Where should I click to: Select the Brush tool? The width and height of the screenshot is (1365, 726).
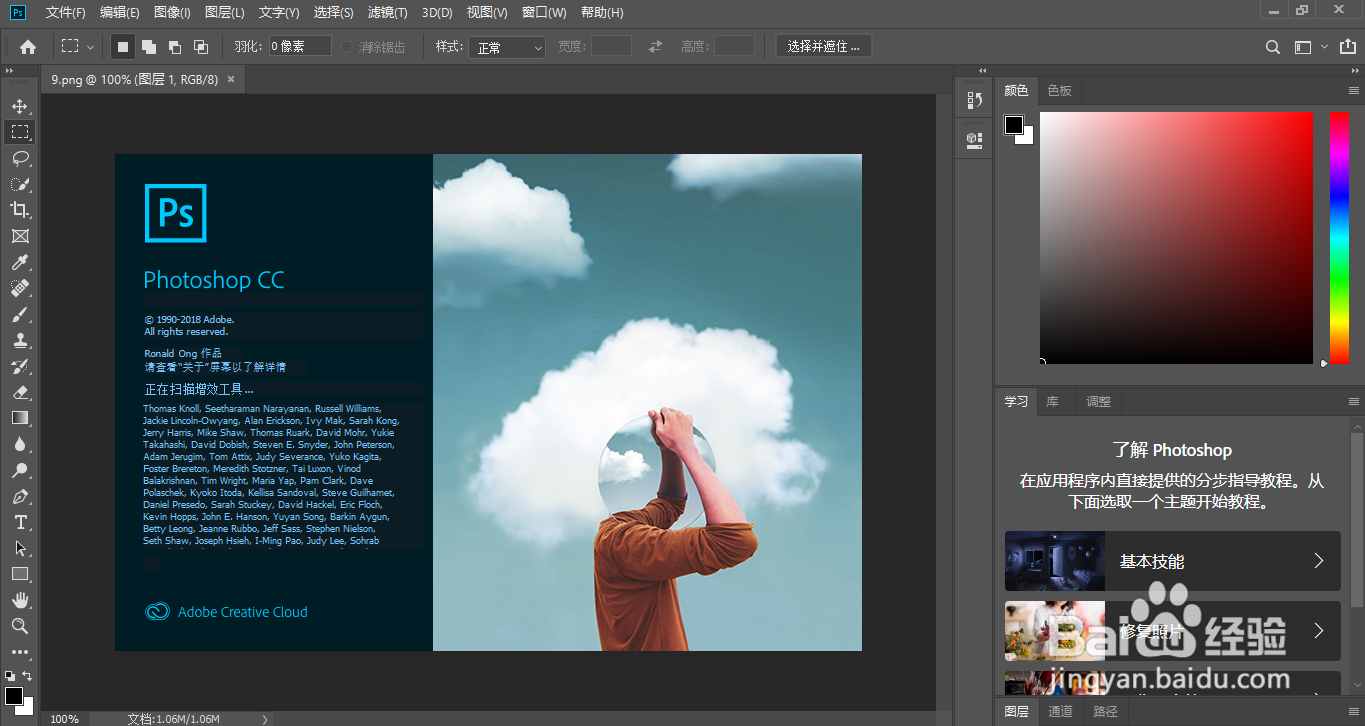click(x=20, y=314)
